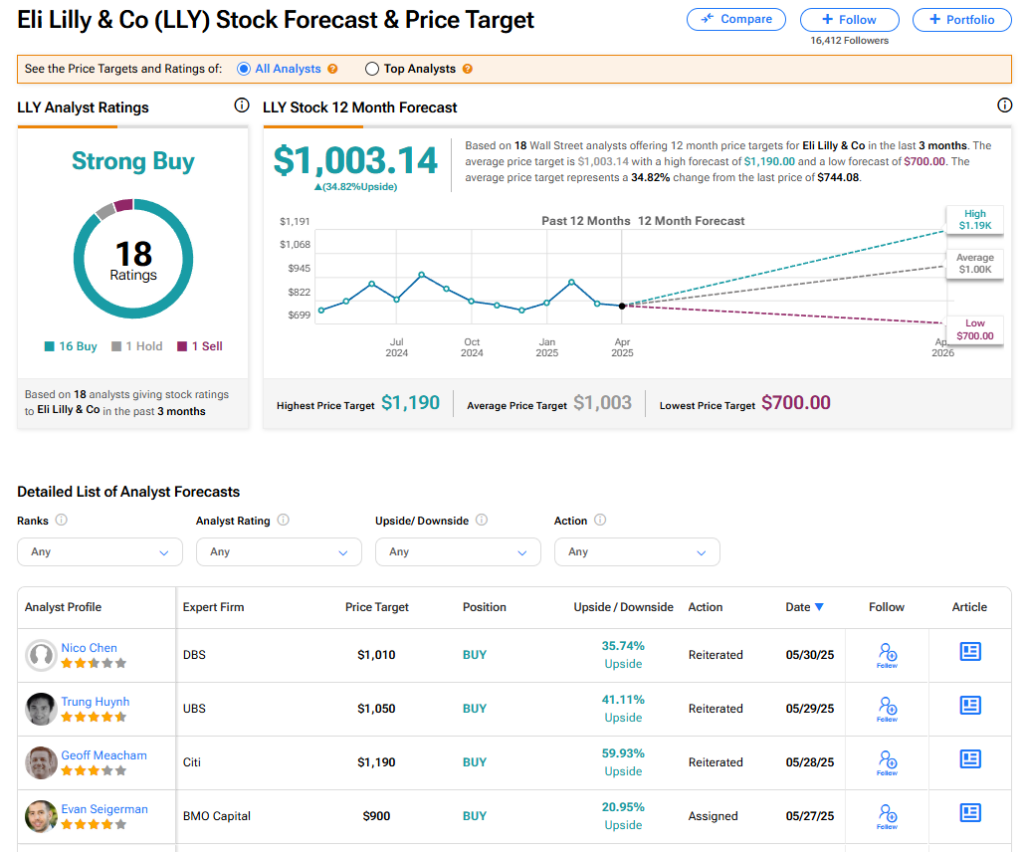Open article icon for Nico Chen row
1024x852 pixels.
(x=970, y=652)
